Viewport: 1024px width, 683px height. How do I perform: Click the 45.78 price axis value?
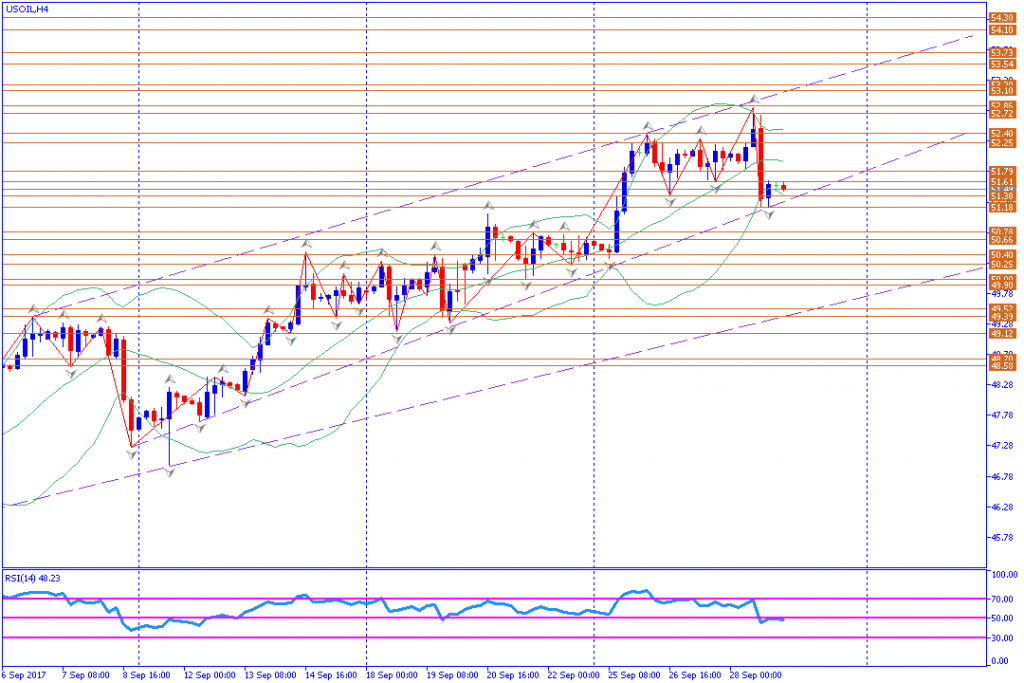1002,537
